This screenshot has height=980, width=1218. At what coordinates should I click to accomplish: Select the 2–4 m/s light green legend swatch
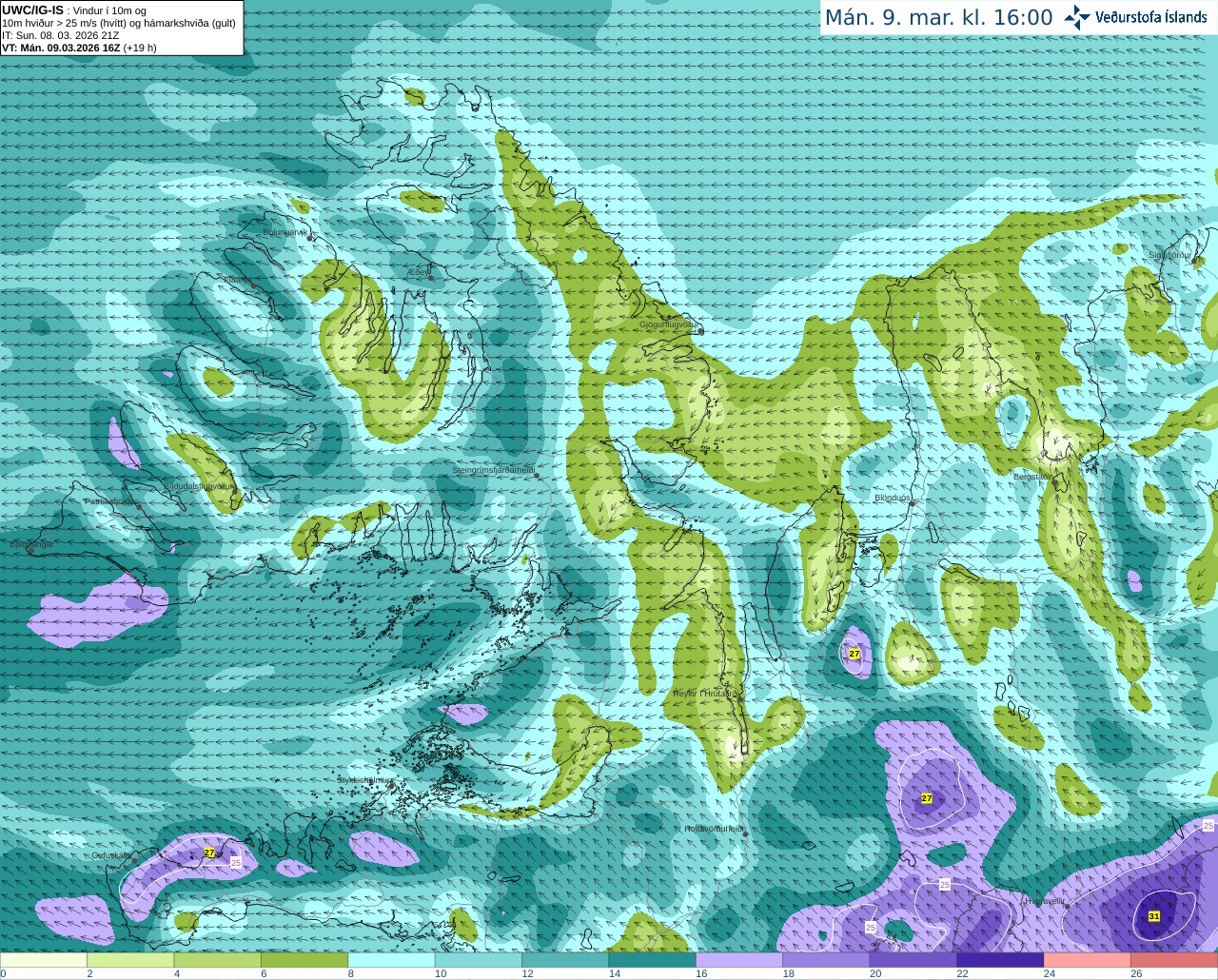[x=130, y=960]
